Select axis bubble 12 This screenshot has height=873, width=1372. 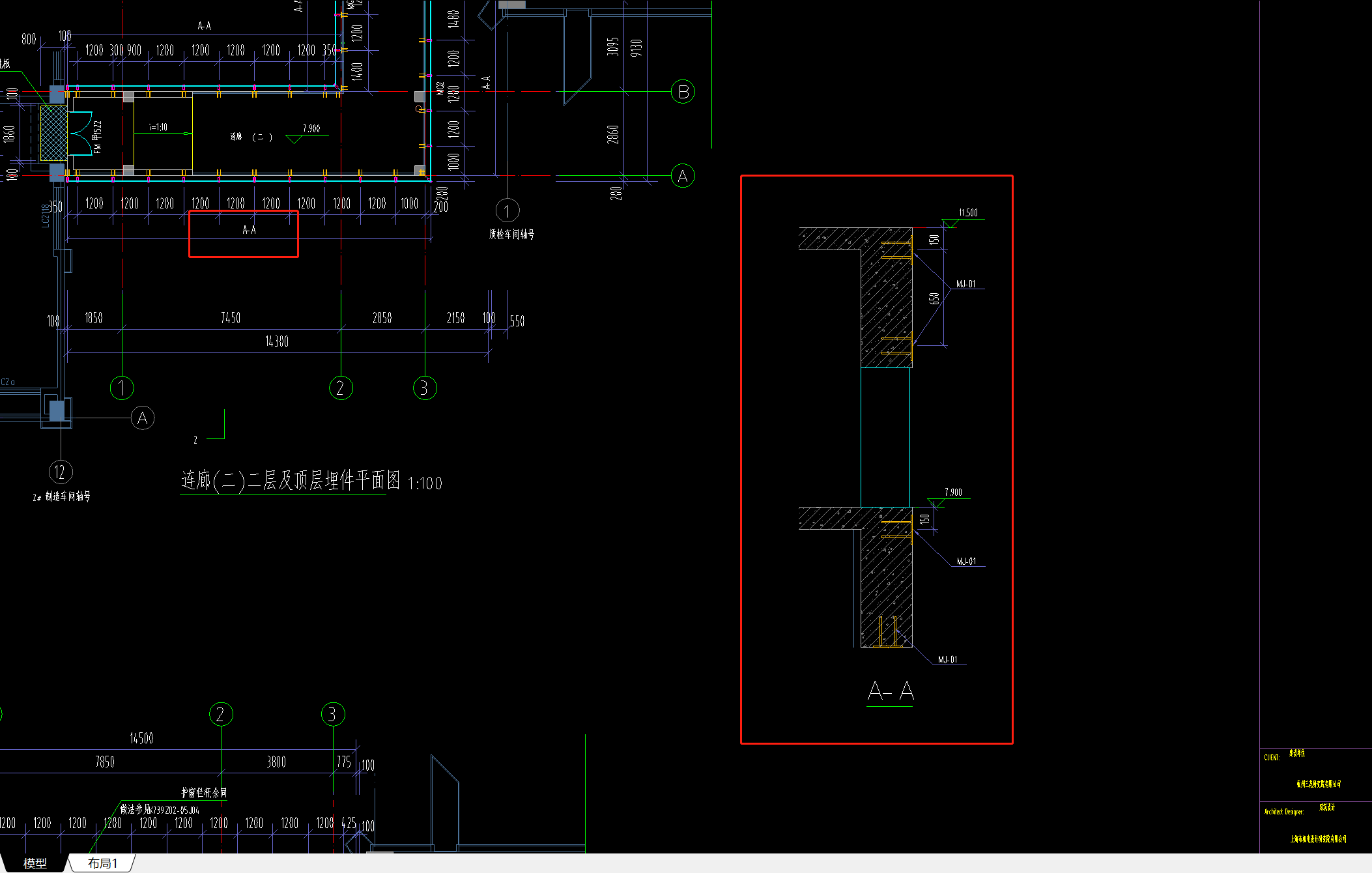(x=61, y=472)
